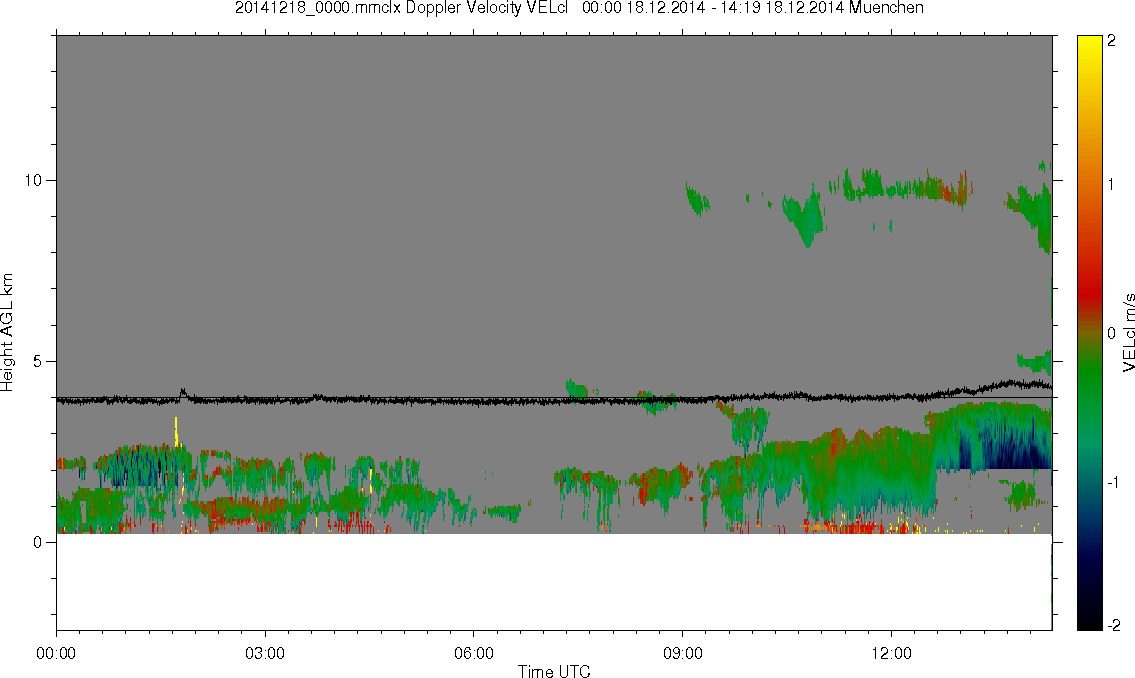Click the colorbar label 0
The width and height of the screenshot is (1135, 678).
pos(1111,334)
